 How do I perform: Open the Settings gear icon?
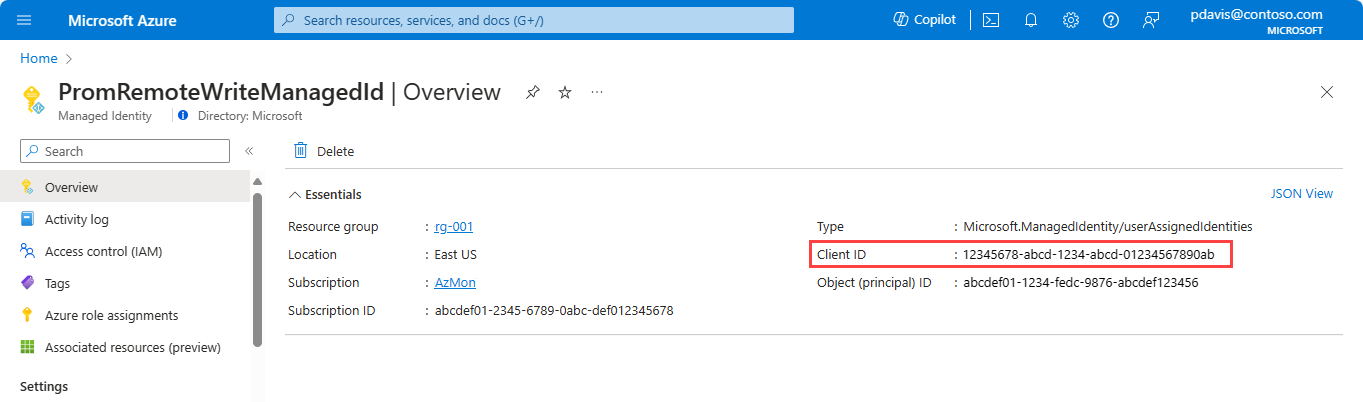pyautogui.click(x=1071, y=20)
